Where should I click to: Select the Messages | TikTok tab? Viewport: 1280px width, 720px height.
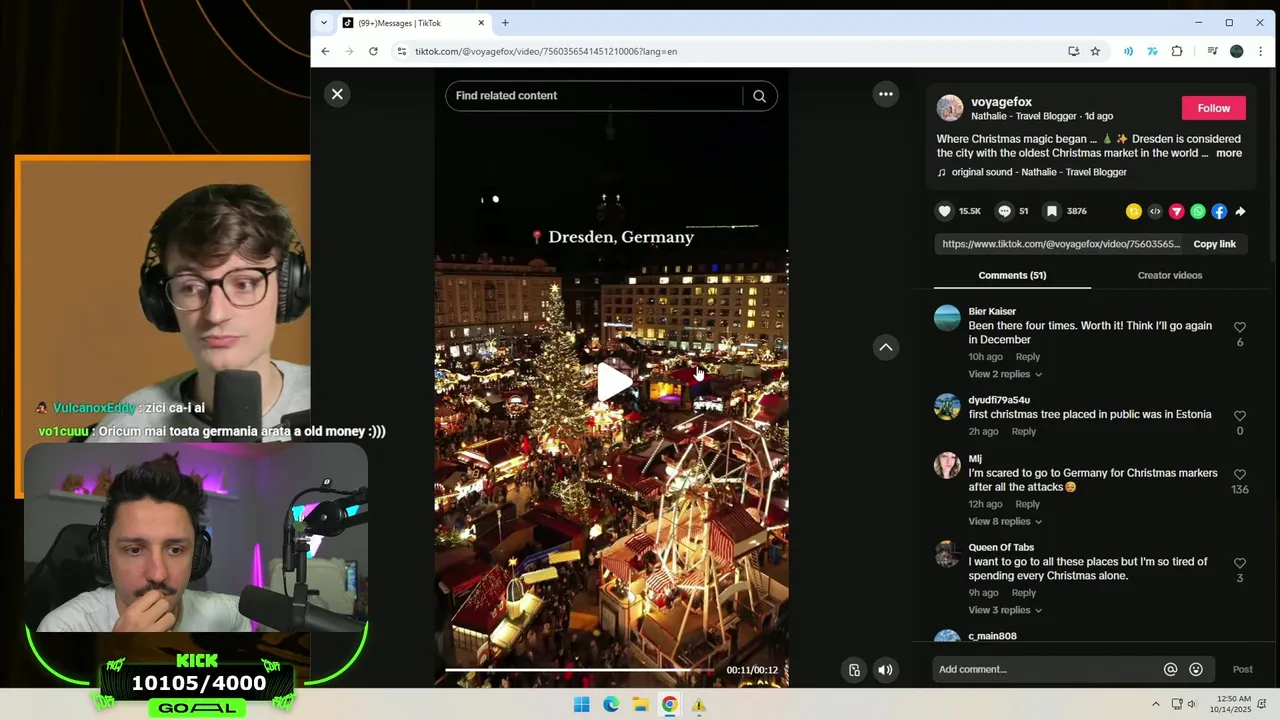coord(414,23)
